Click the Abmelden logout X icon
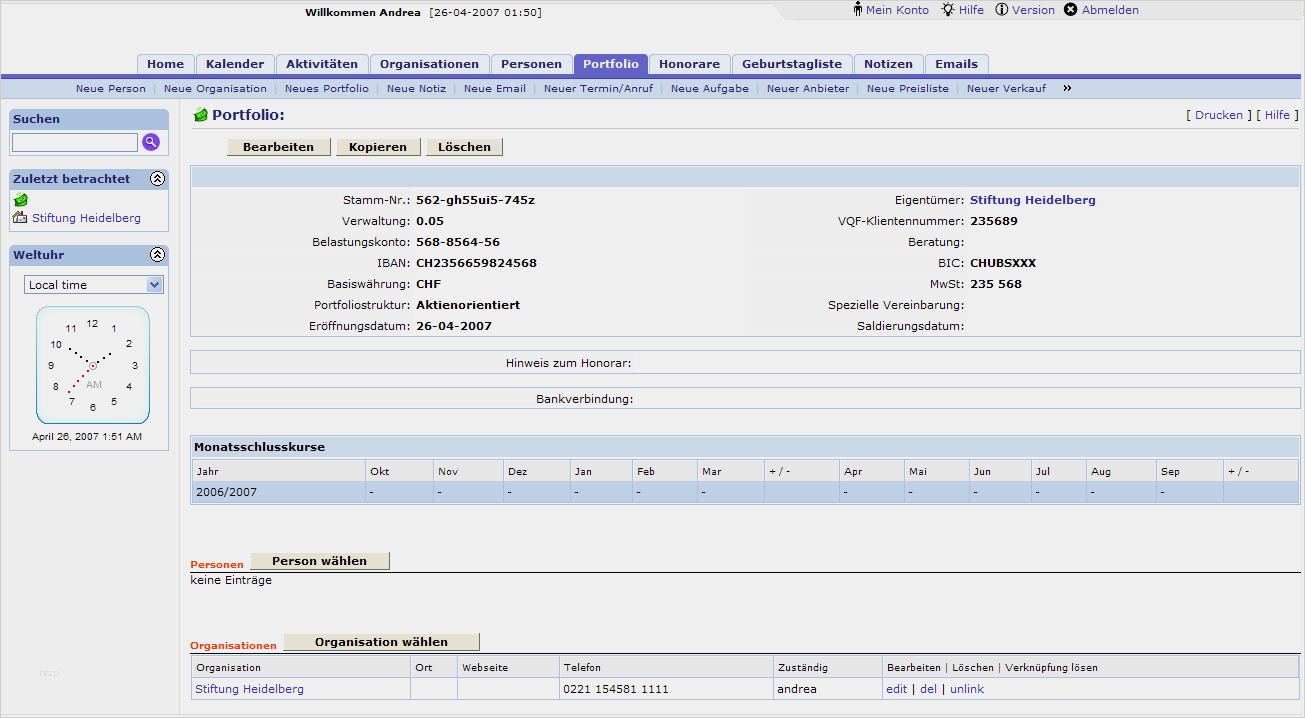The width and height of the screenshot is (1305, 718). [1071, 10]
